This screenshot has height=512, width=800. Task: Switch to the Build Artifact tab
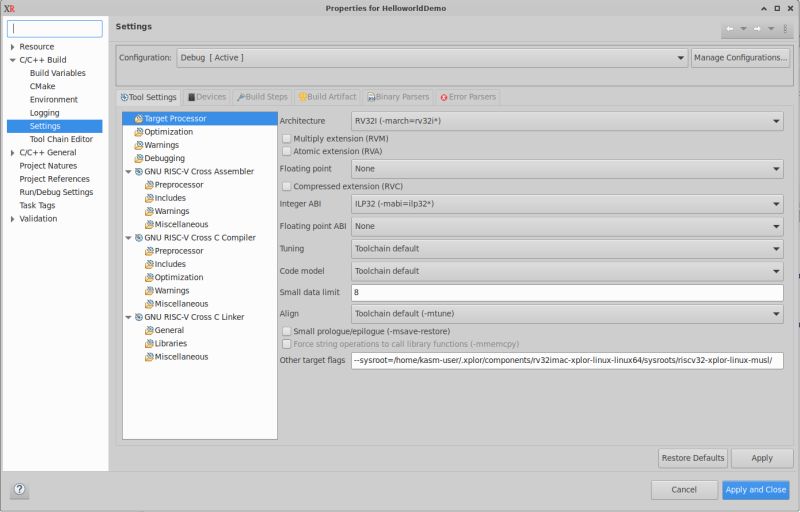[x=327, y=97]
